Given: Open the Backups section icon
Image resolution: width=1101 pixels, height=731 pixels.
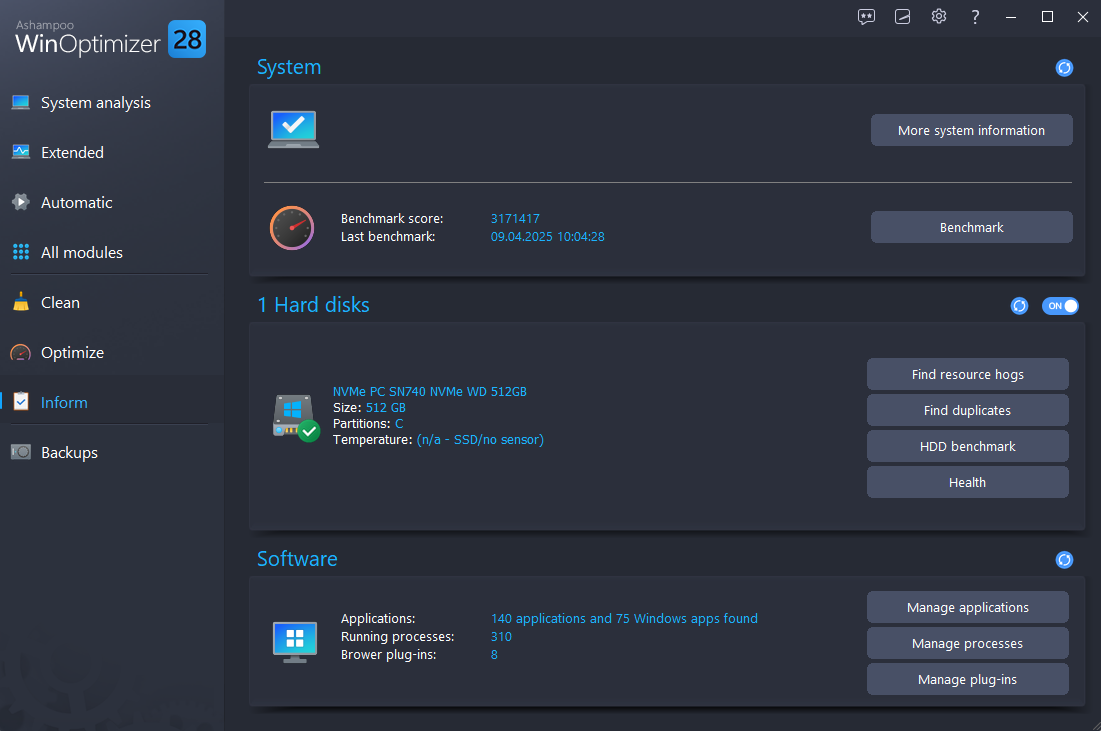Looking at the screenshot, I should click(x=21, y=452).
